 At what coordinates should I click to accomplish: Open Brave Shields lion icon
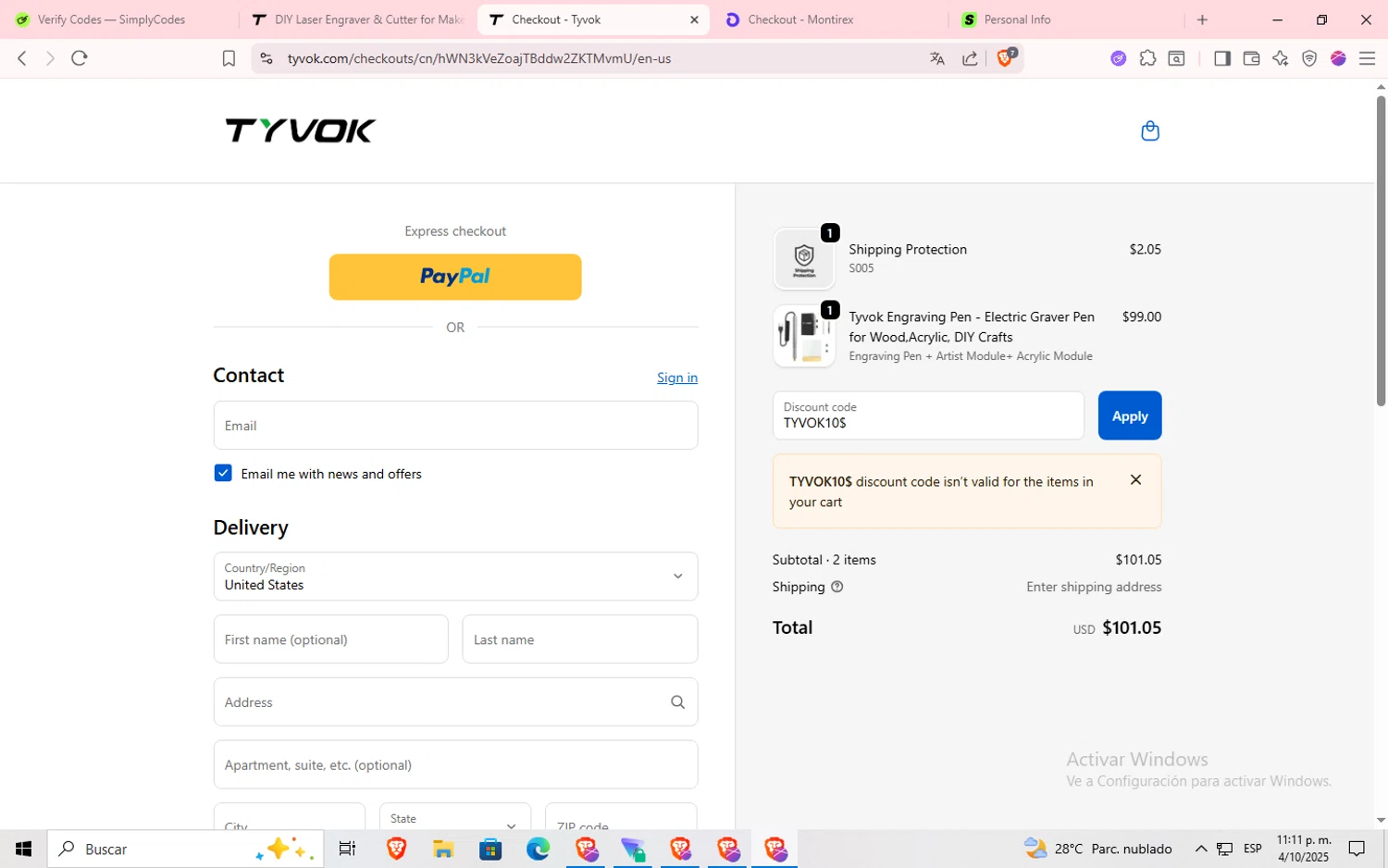click(x=1005, y=57)
